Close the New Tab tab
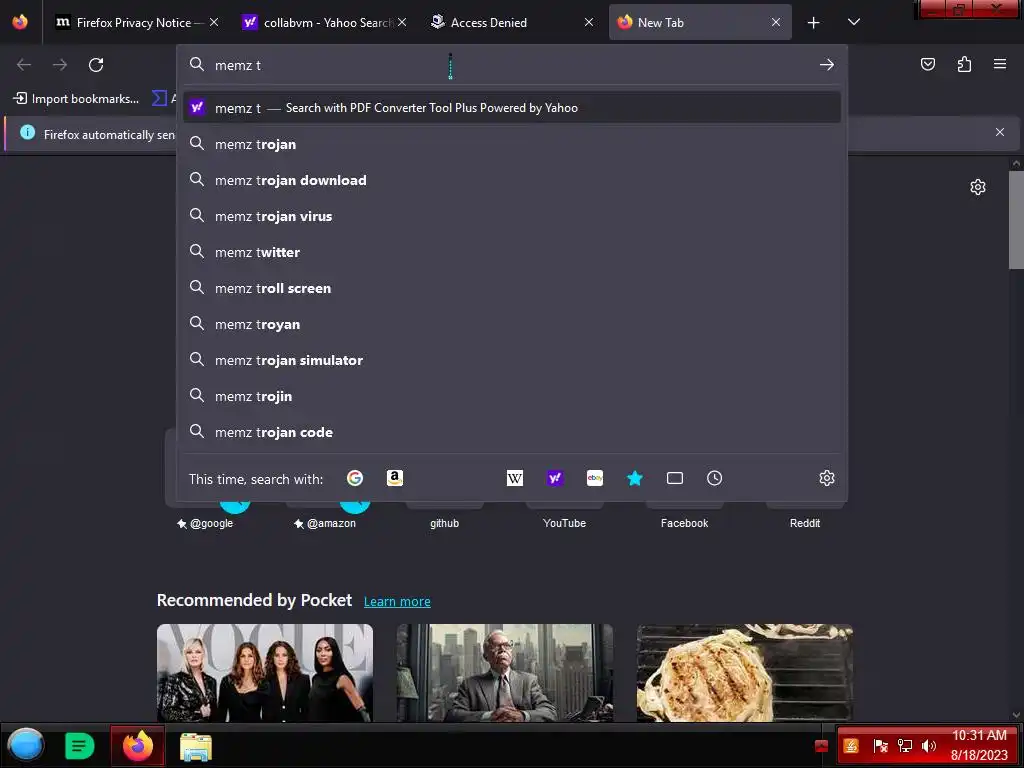Image resolution: width=1024 pixels, height=768 pixels. (776, 22)
